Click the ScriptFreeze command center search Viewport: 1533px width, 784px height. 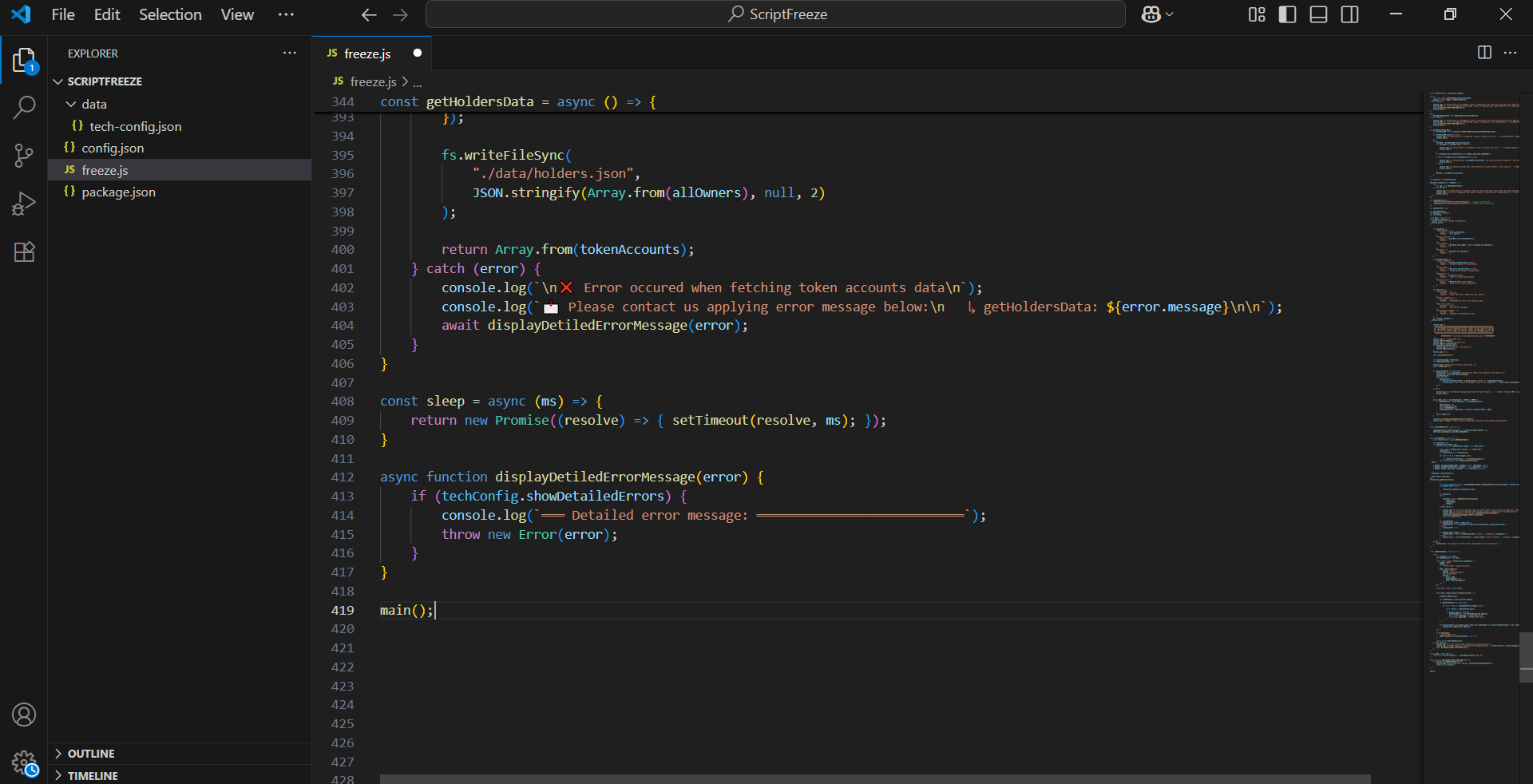click(775, 14)
